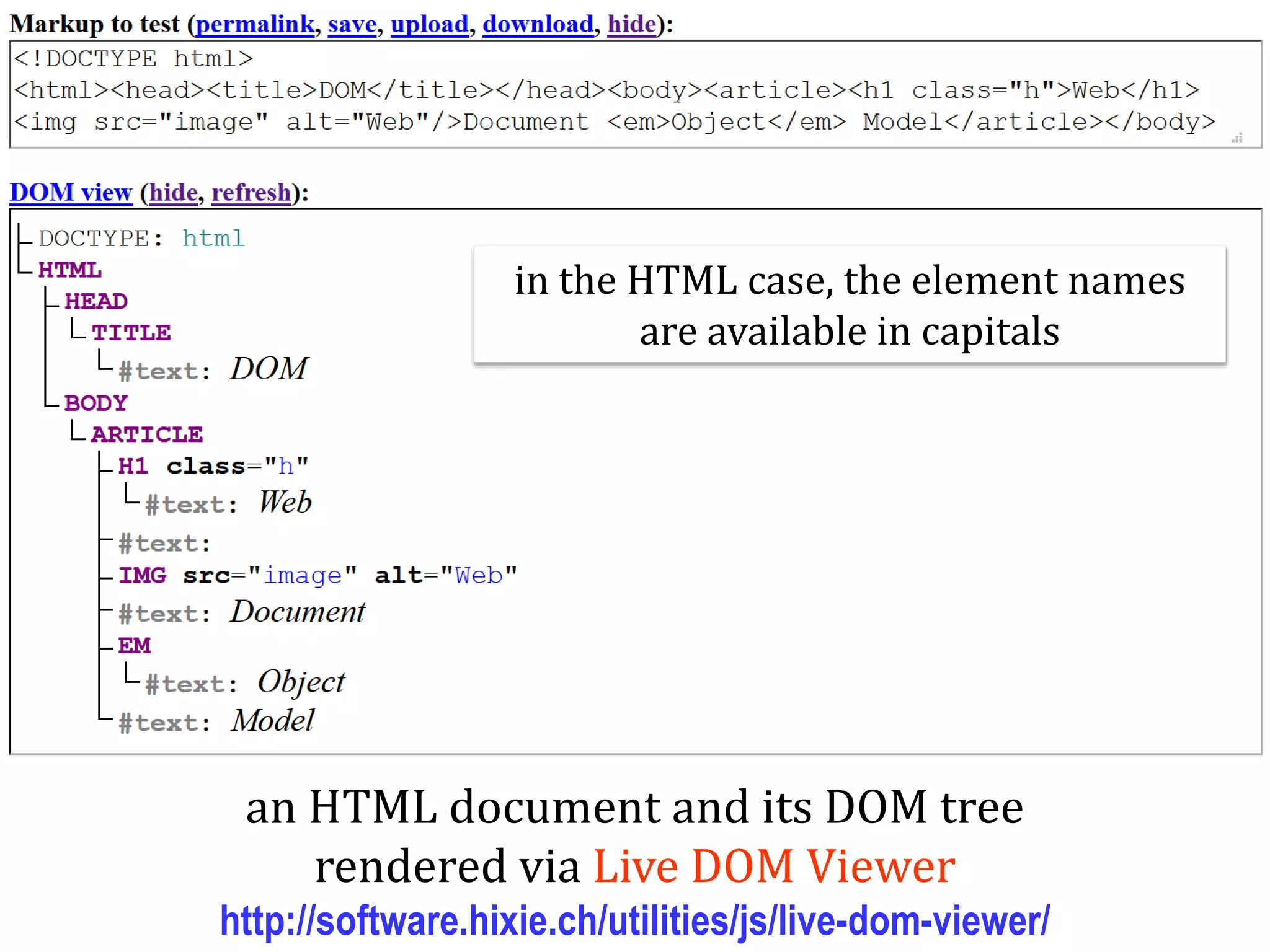
Task: Click the save link
Action: pyautogui.click(x=352, y=25)
